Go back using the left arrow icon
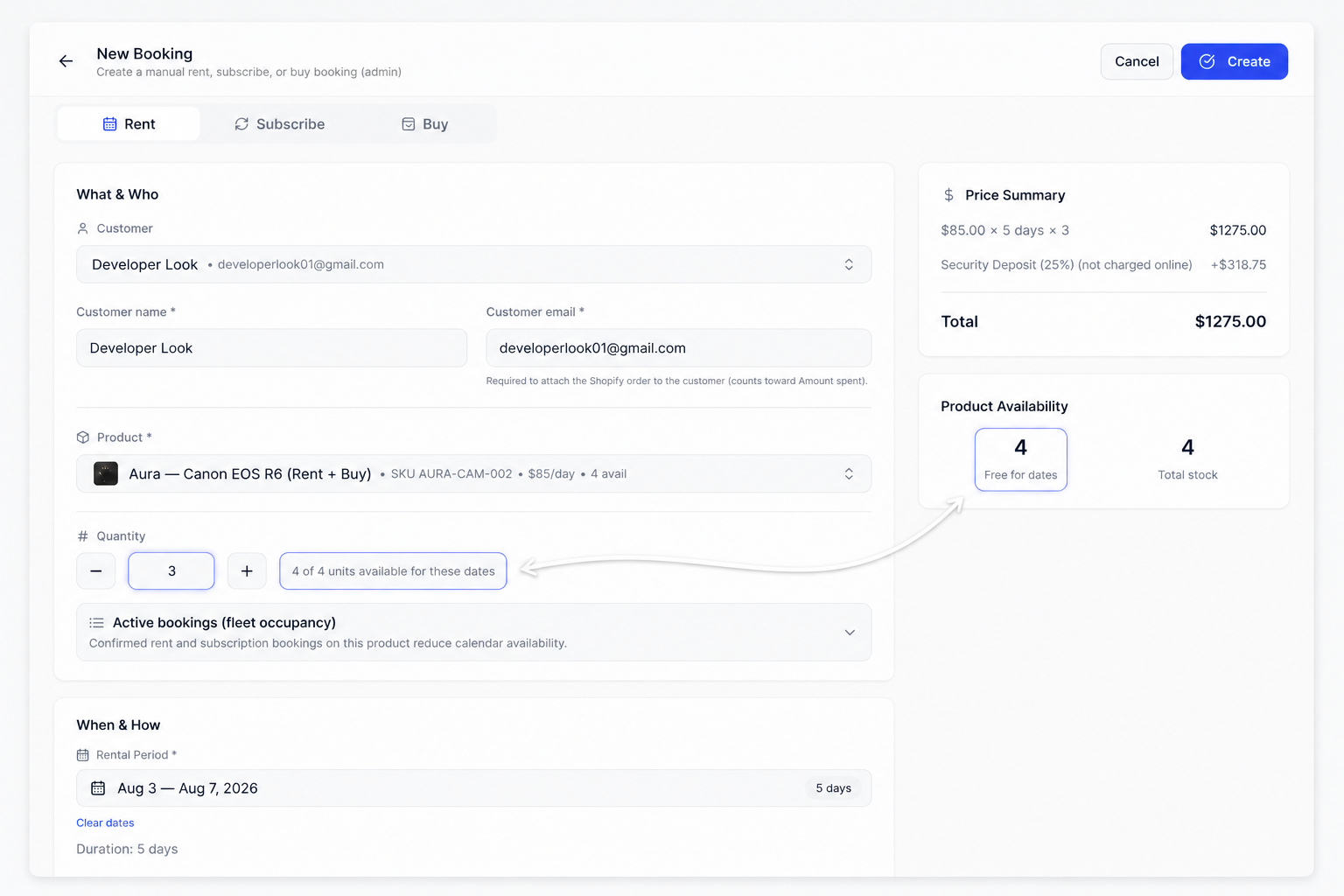Viewport: 1344px width, 896px height. 66,61
